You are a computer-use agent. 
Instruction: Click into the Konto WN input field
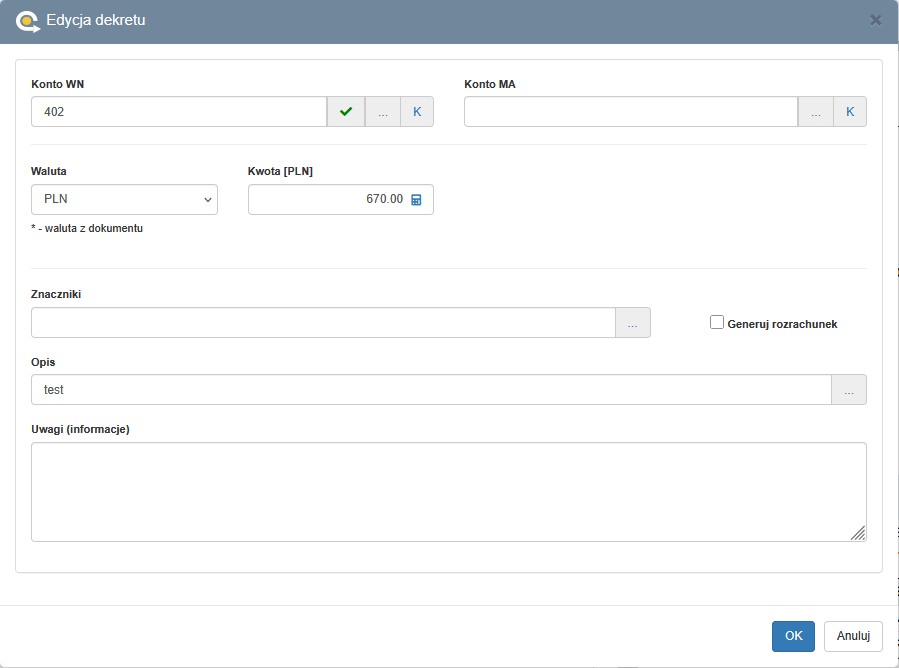179,112
